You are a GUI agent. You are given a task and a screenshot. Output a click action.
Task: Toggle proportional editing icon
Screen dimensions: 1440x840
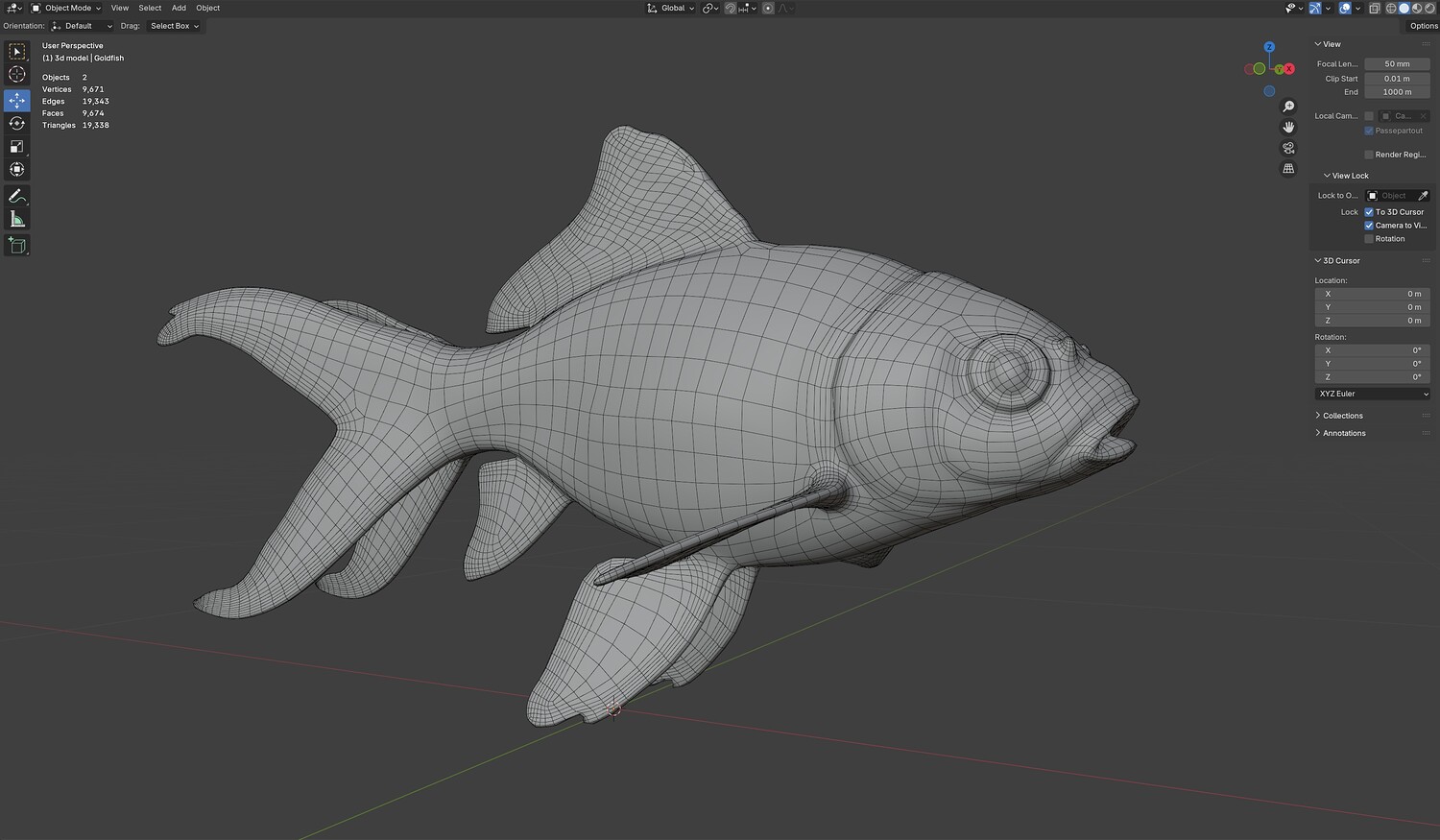coord(768,8)
